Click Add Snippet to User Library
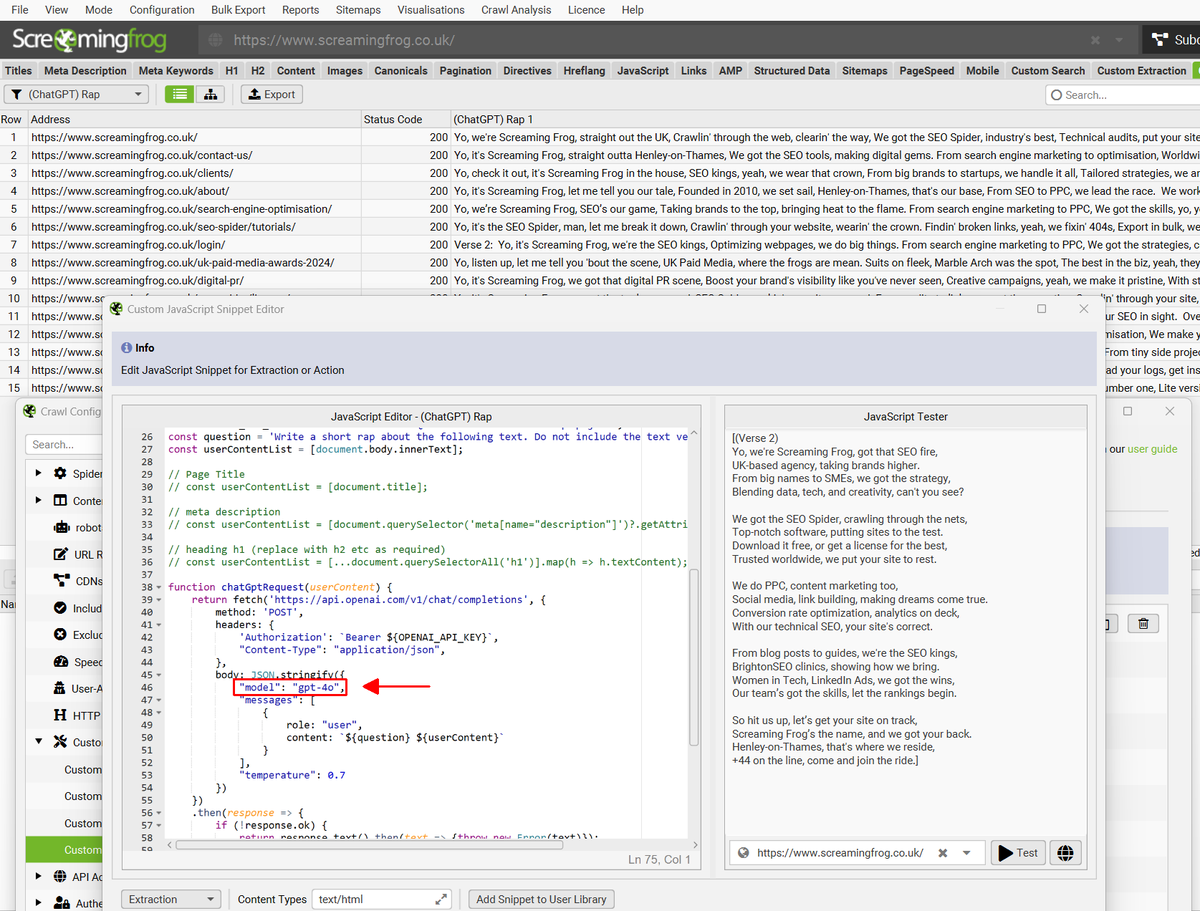The image size is (1200, 911). (x=541, y=899)
